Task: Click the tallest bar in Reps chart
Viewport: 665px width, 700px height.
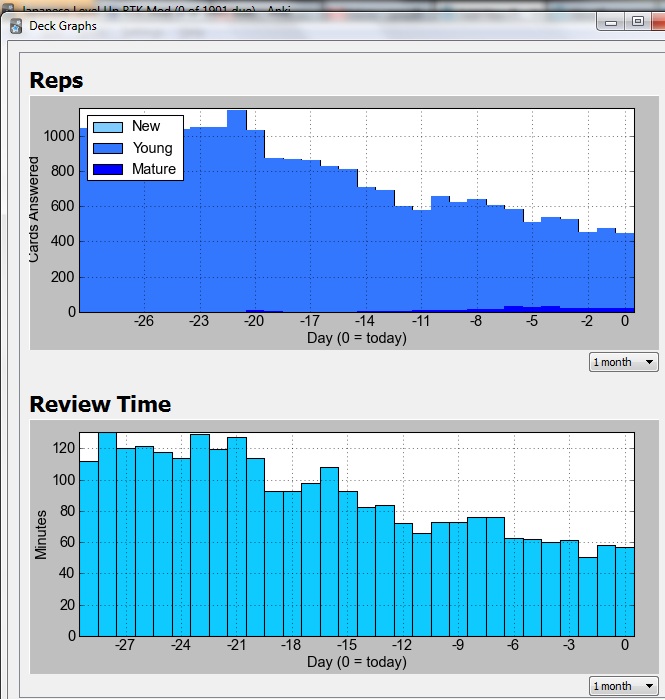Action: pos(237,210)
